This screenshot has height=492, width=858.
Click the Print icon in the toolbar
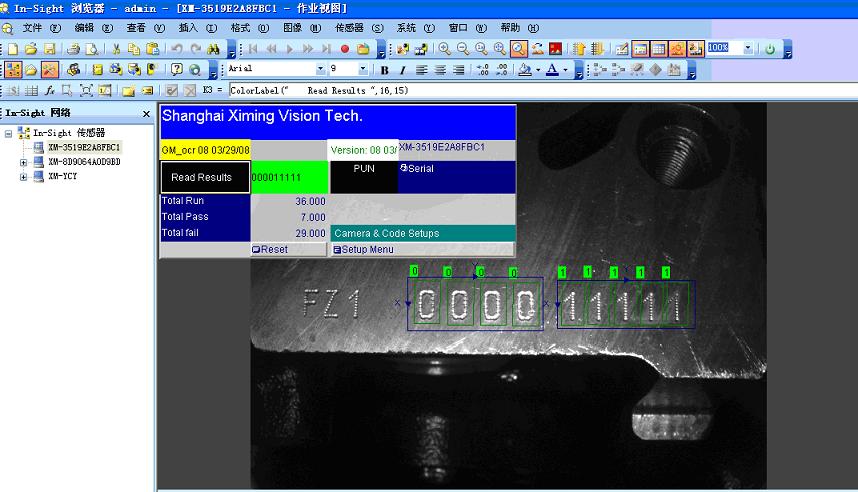coord(73,49)
